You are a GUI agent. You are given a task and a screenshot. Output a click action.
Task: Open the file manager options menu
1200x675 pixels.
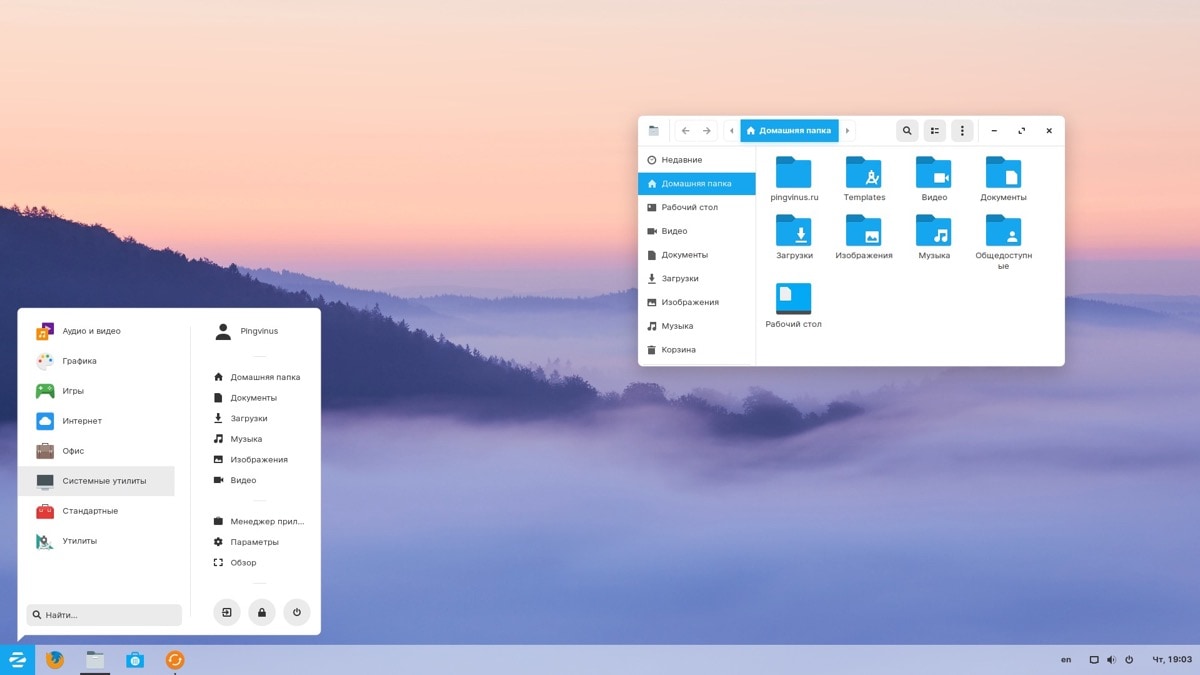pos(962,131)
